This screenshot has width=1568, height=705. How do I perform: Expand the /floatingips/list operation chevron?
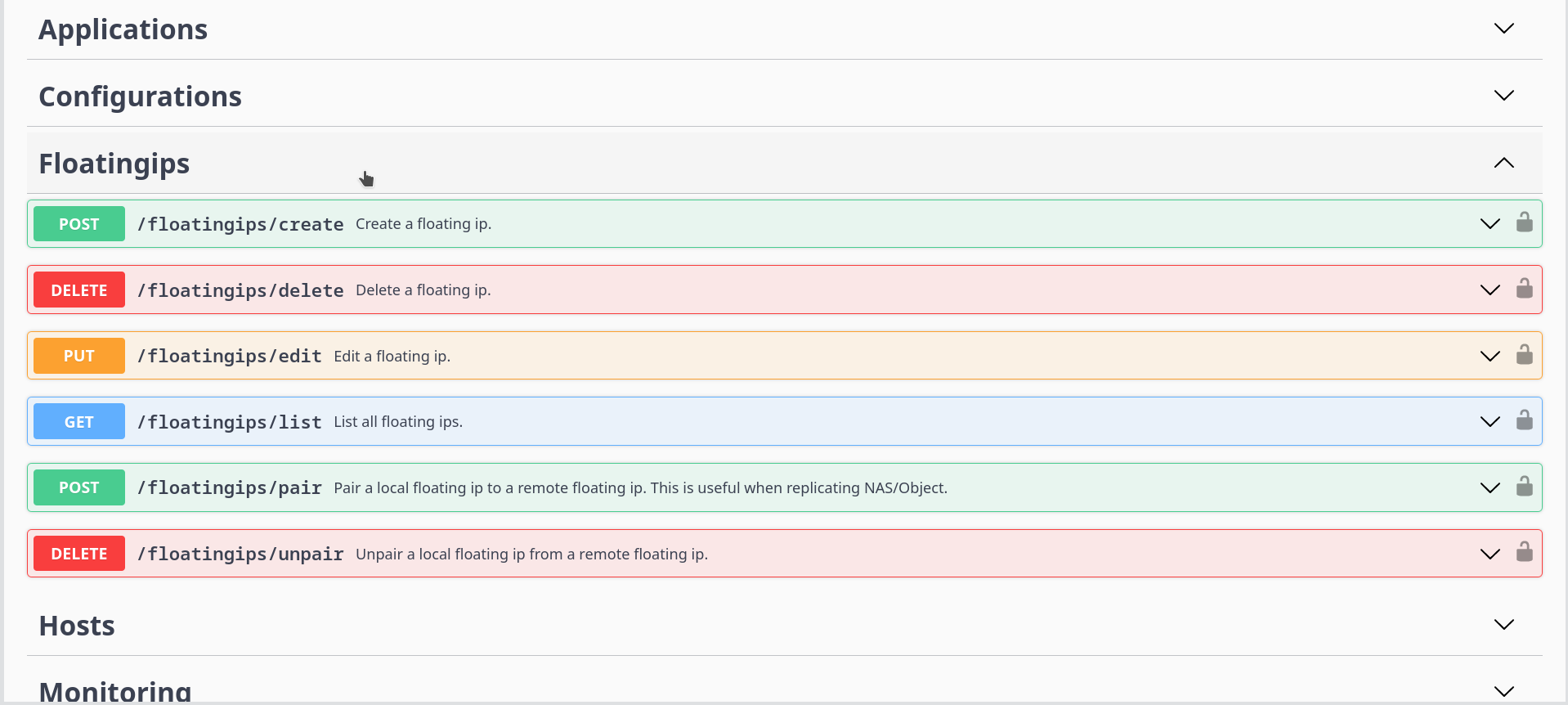tap(1490, 422)
